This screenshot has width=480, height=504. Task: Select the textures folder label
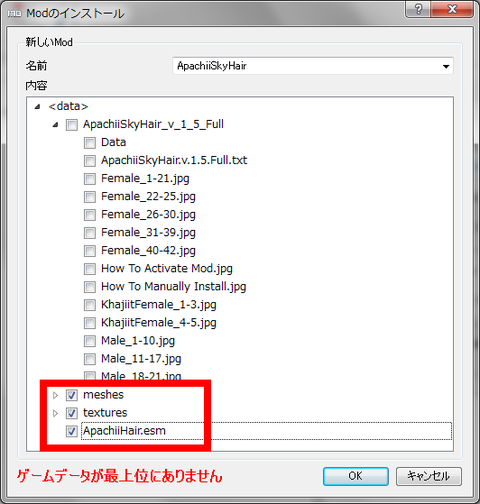pyautogui.click(x=105, y=413)
